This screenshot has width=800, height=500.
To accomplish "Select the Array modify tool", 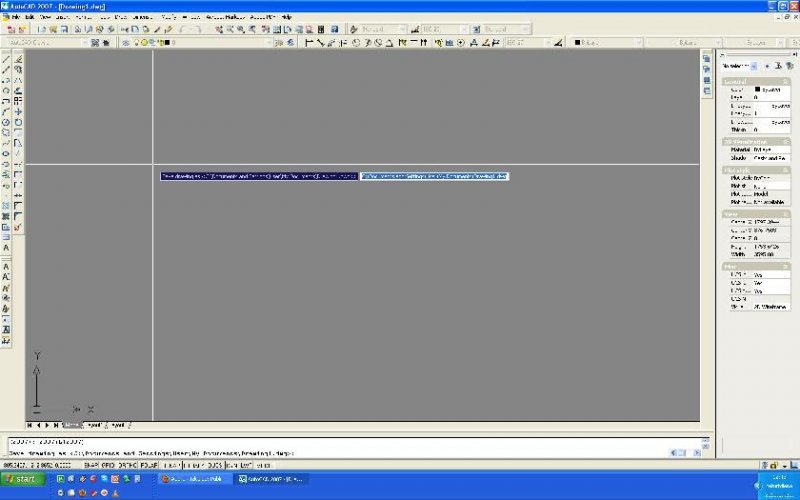I will (18, 101).
